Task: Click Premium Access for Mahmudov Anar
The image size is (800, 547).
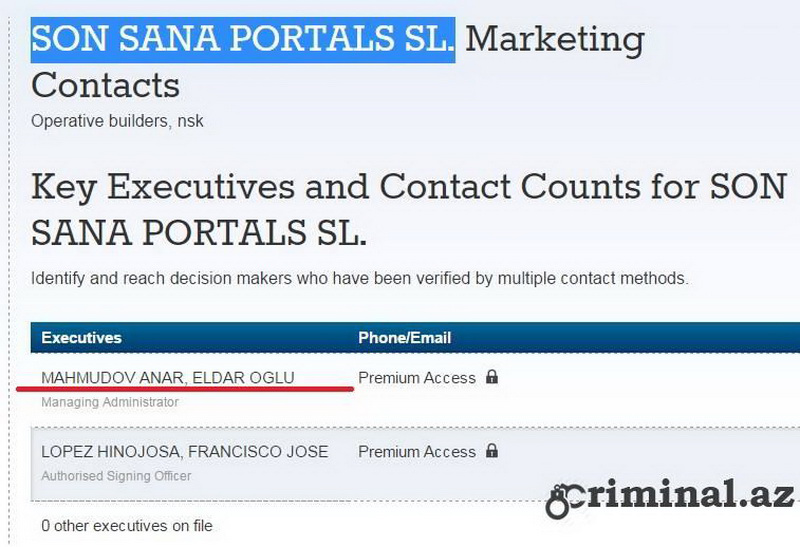Action: (x=417, y=378)
